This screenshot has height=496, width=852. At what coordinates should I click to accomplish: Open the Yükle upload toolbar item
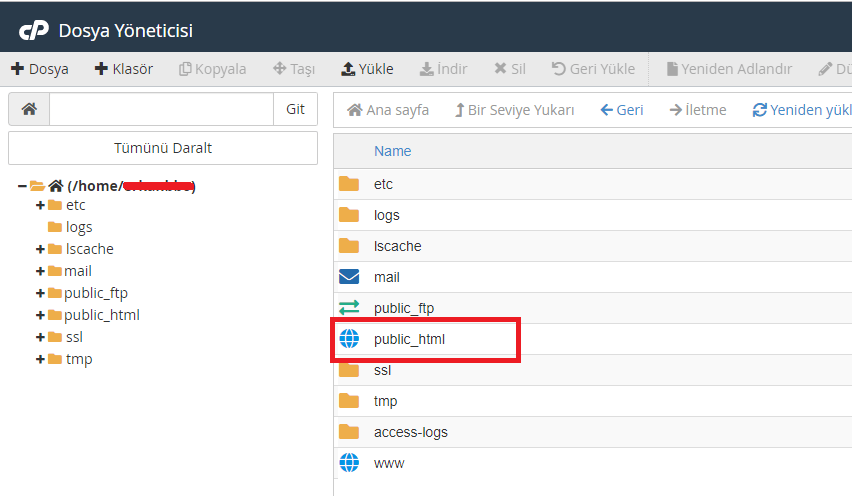point(367,69)
